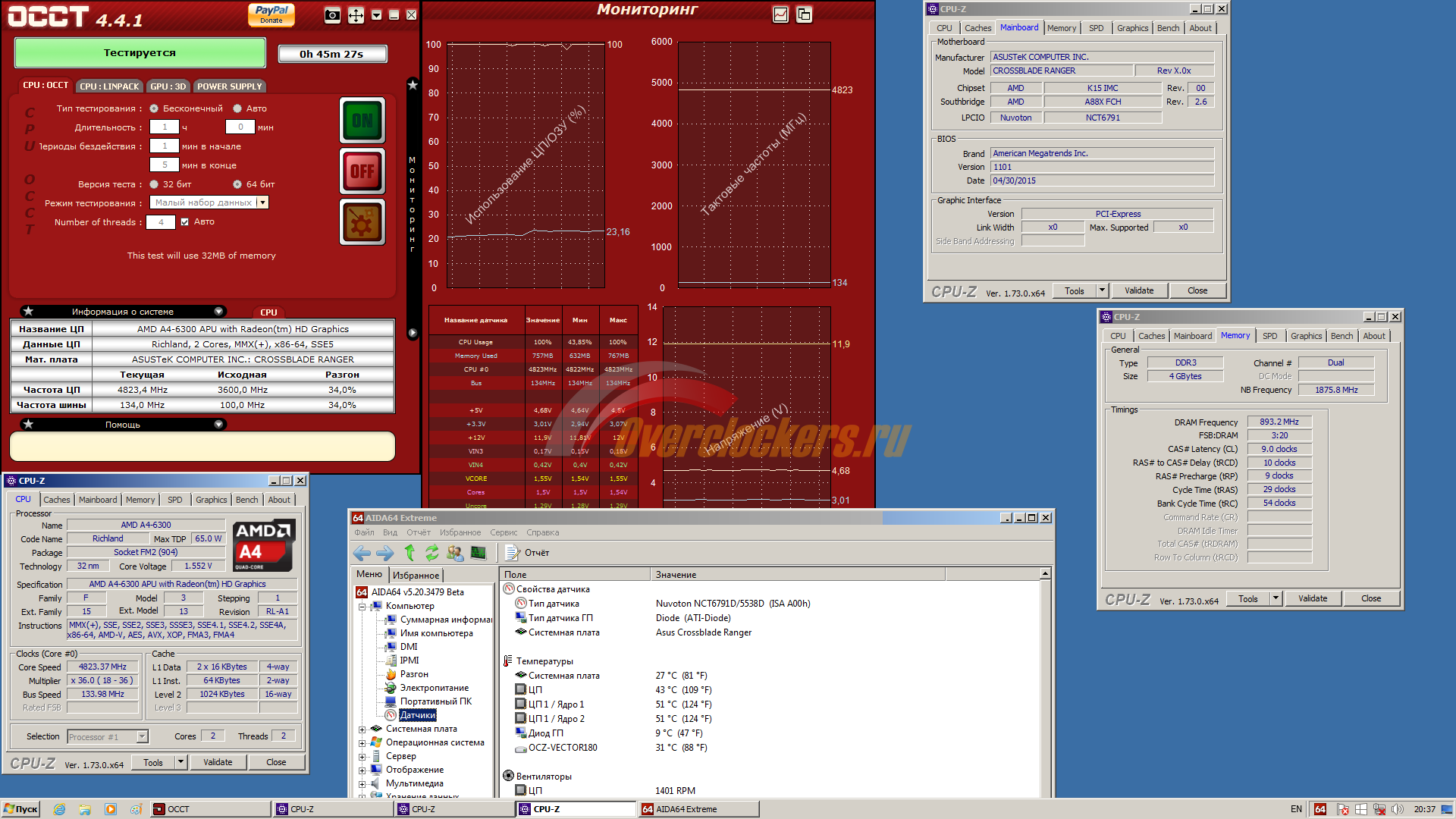Click OCCT screenshot camera icon
Screen dimensions: 1456x819
[x=332, y=15]
